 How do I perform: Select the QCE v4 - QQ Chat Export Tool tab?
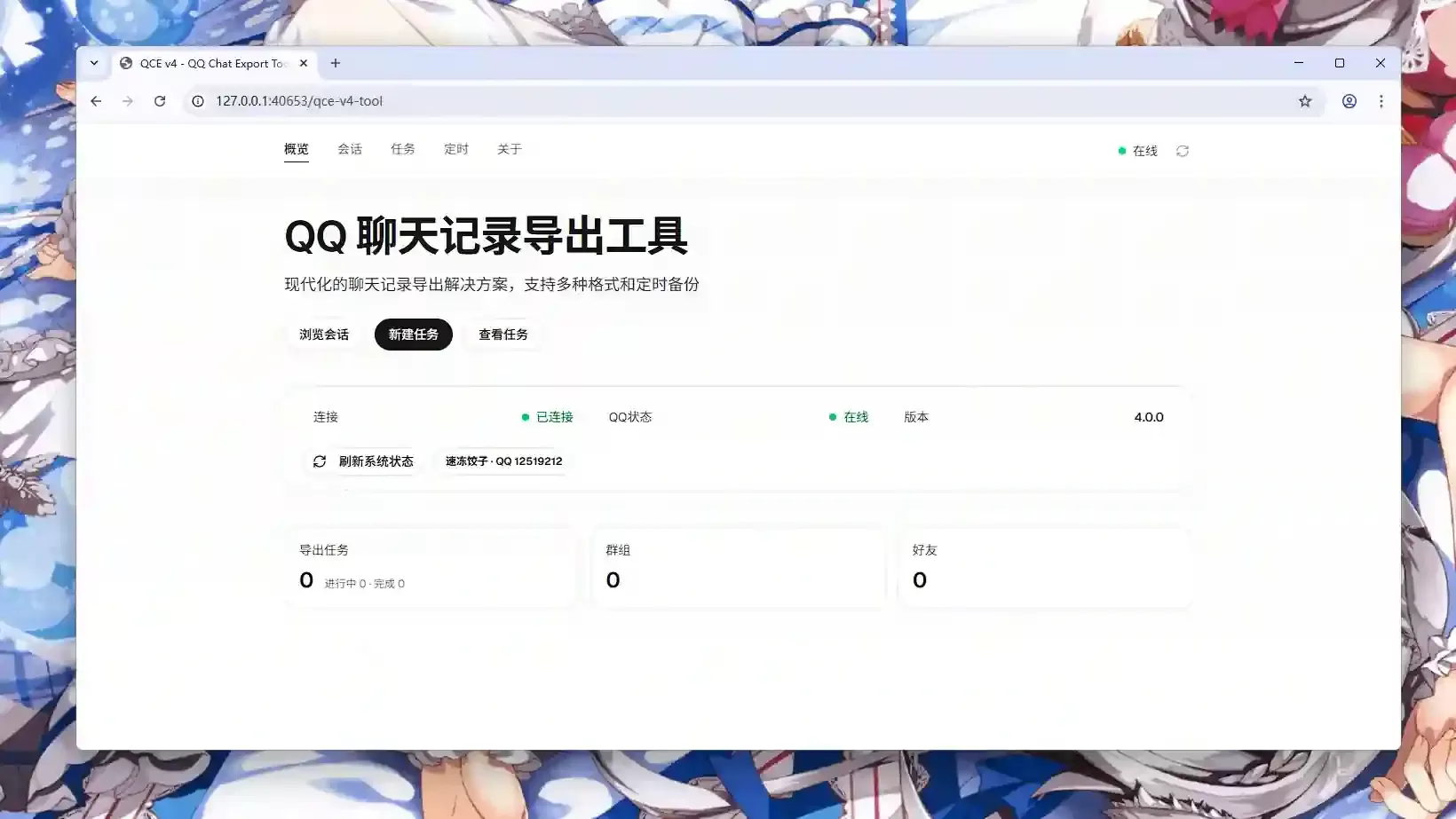(x=213, y=63)
